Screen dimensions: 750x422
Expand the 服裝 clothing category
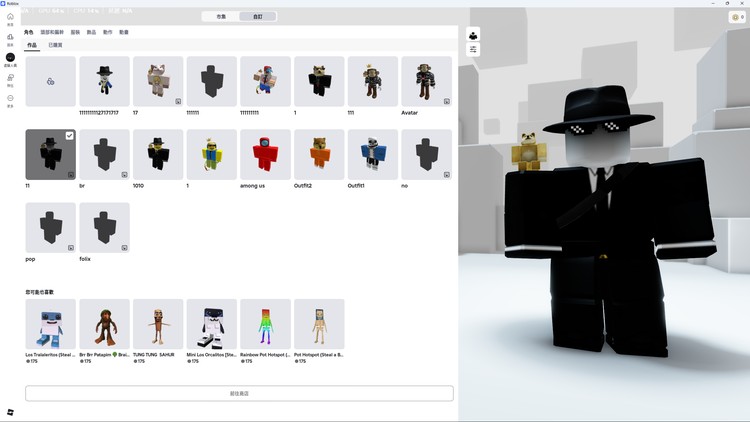(75, 32)
